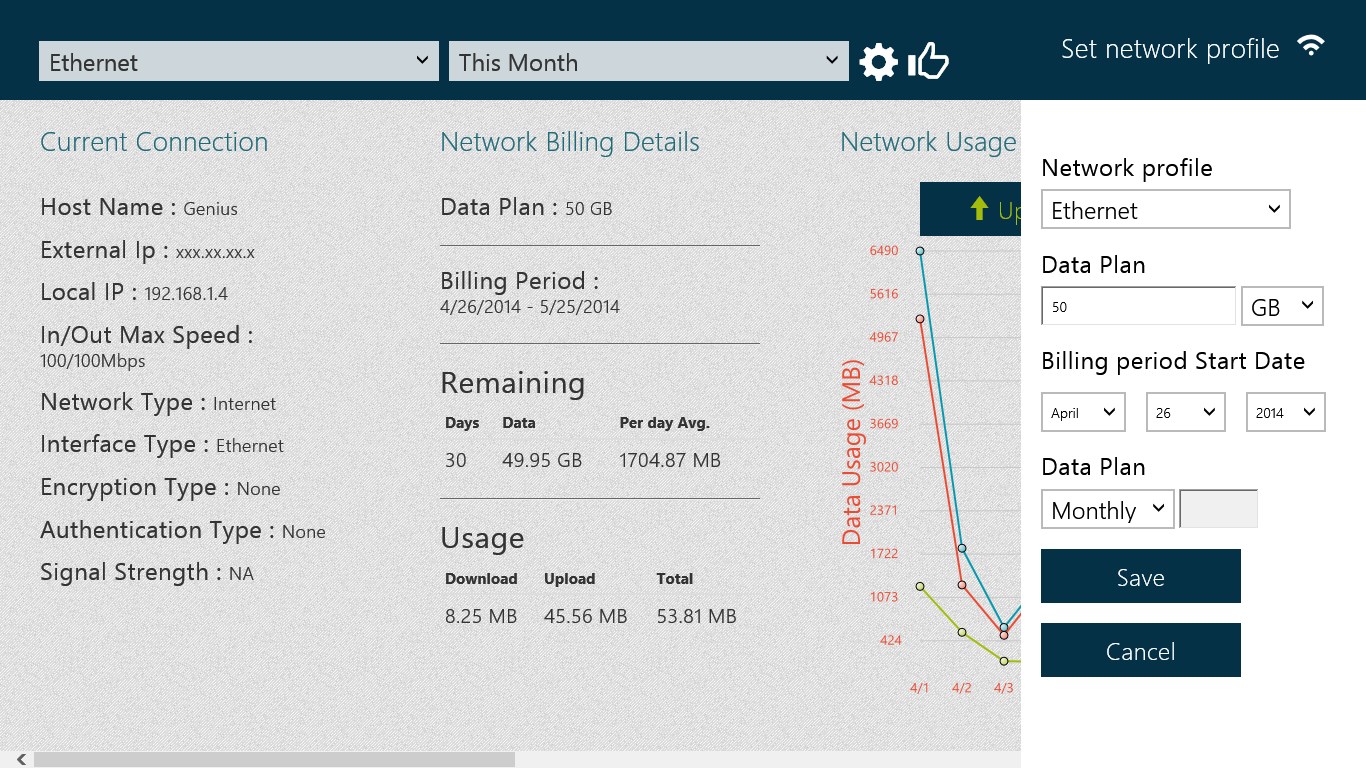Image resolution: width=1366 pixels, height=768 pixels.
Task: Open the billing start year 2014 dropdown
Action: point(1285,412)
